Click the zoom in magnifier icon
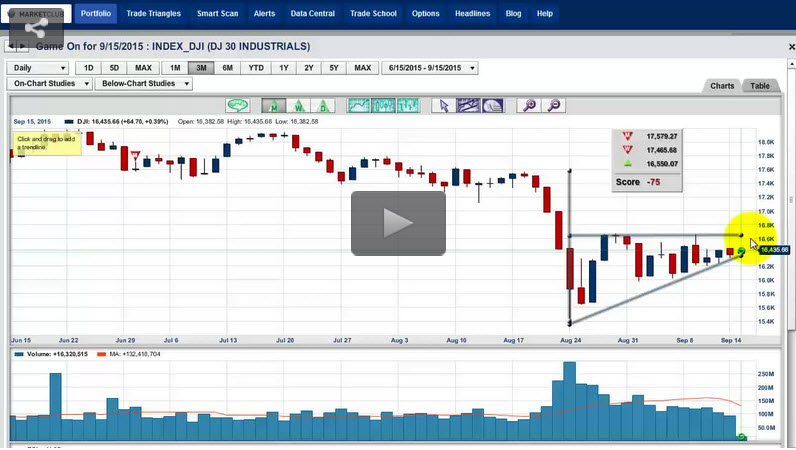The width and height of the screenshot is (796, 450). coord(529,106)
